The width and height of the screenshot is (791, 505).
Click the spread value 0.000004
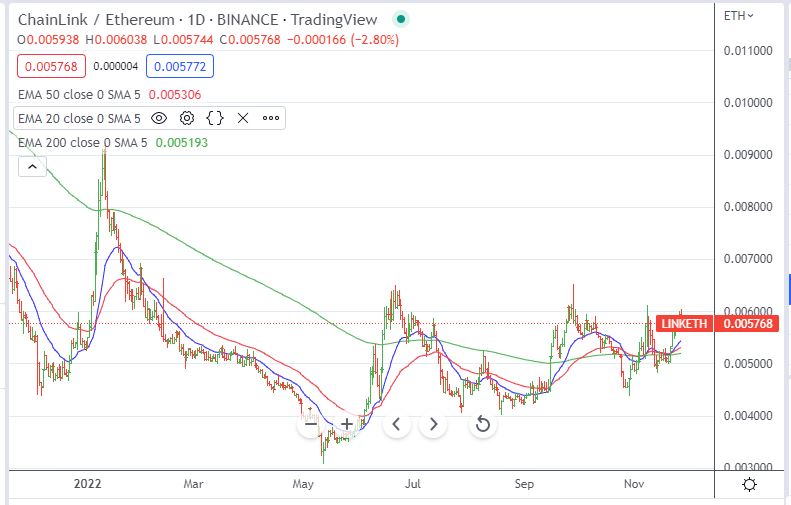pyautogui.click(x=116, y=66)
